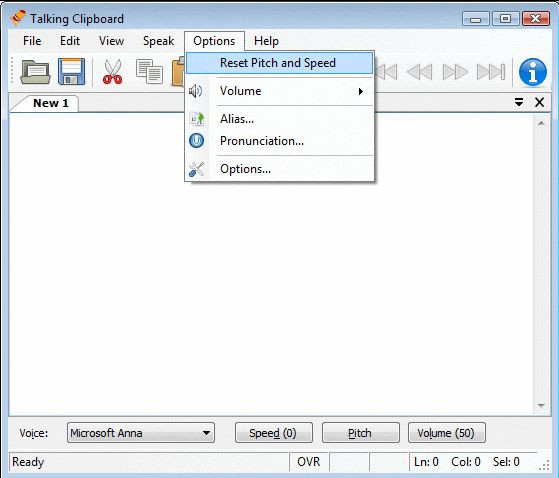
Task: Open the Voice combo box
Action: pos(141,433)
